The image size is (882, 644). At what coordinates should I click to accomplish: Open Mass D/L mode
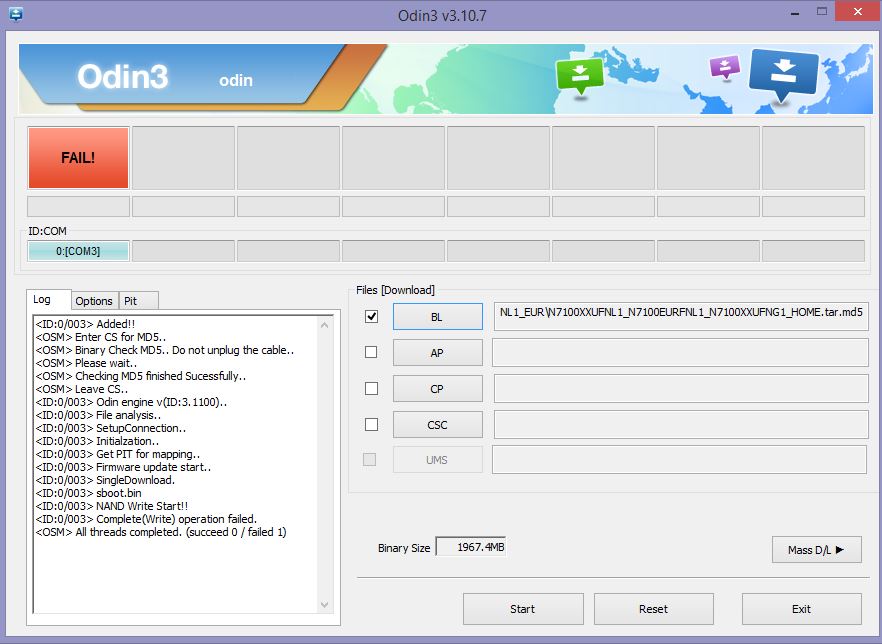[817, 550]
